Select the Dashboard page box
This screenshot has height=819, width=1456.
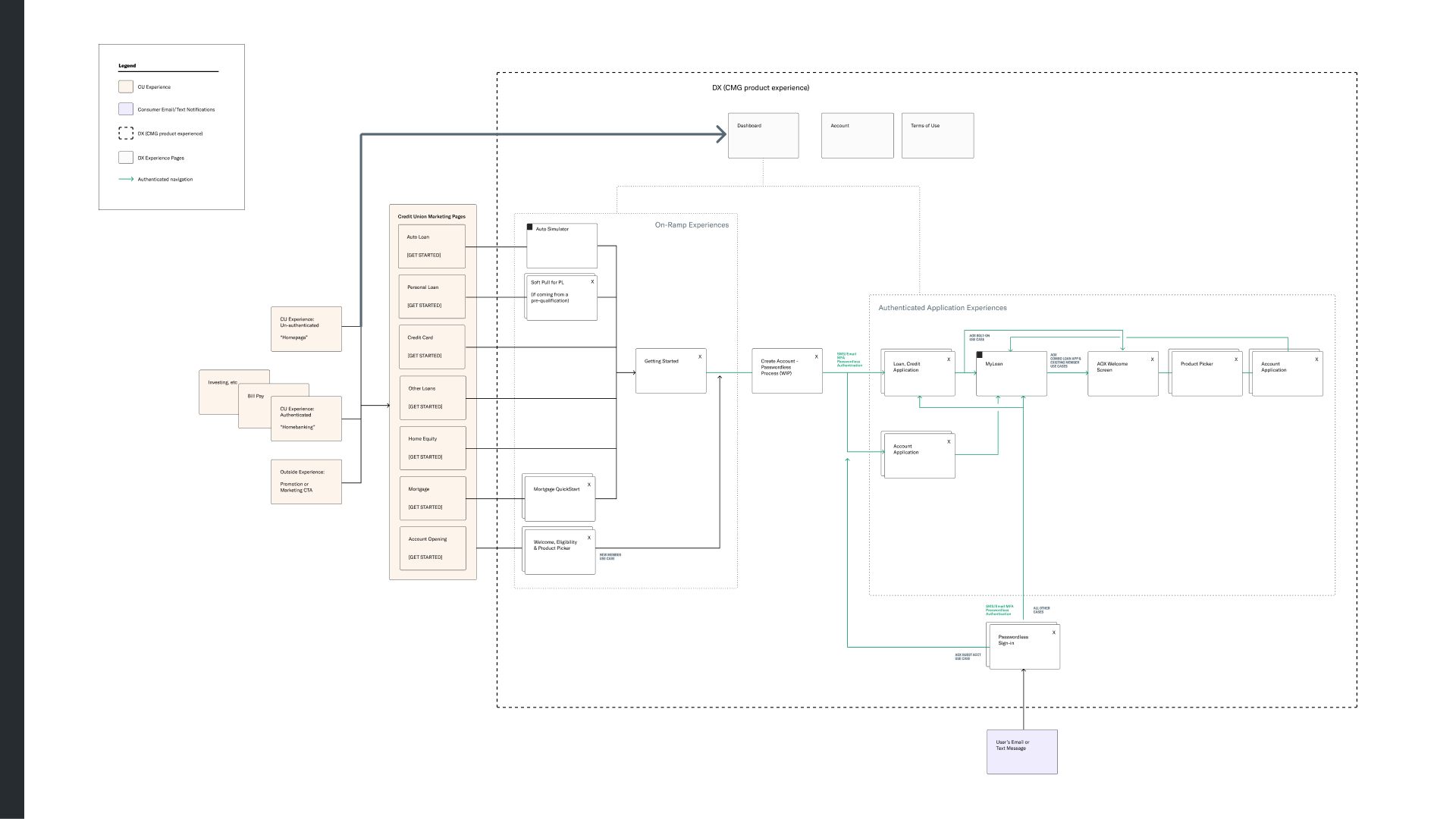763,136
